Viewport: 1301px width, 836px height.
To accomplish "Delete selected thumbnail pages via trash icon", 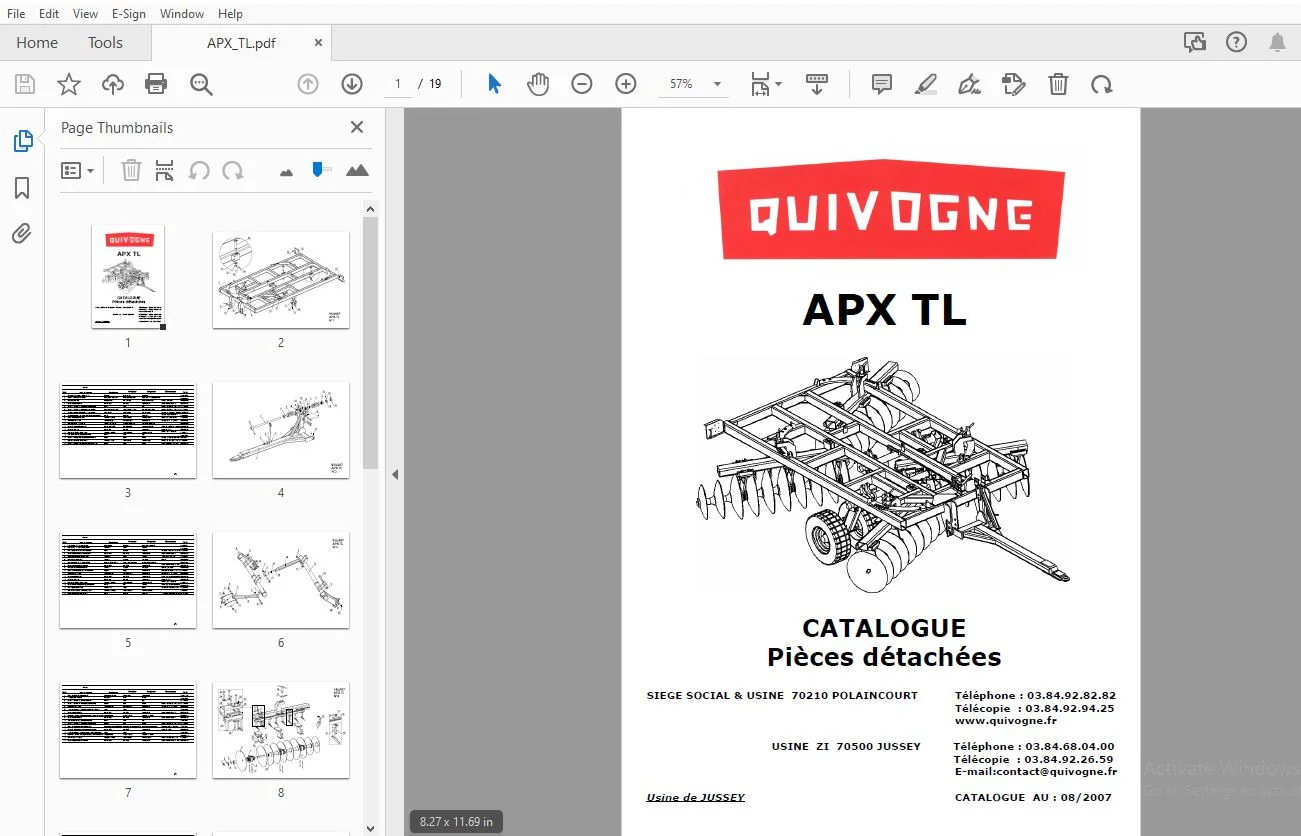I will click(x=131, y=170).
